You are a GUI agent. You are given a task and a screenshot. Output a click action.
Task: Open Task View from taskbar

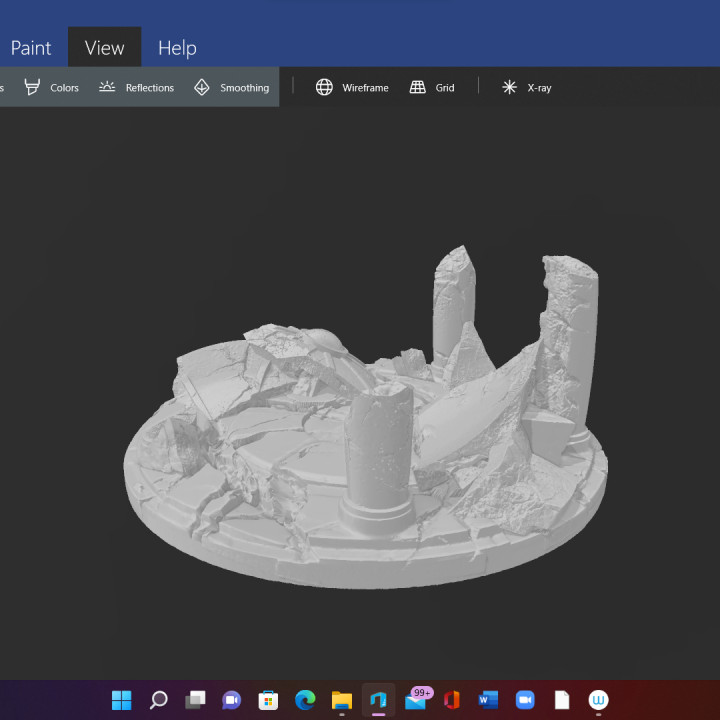pos(195,700)
